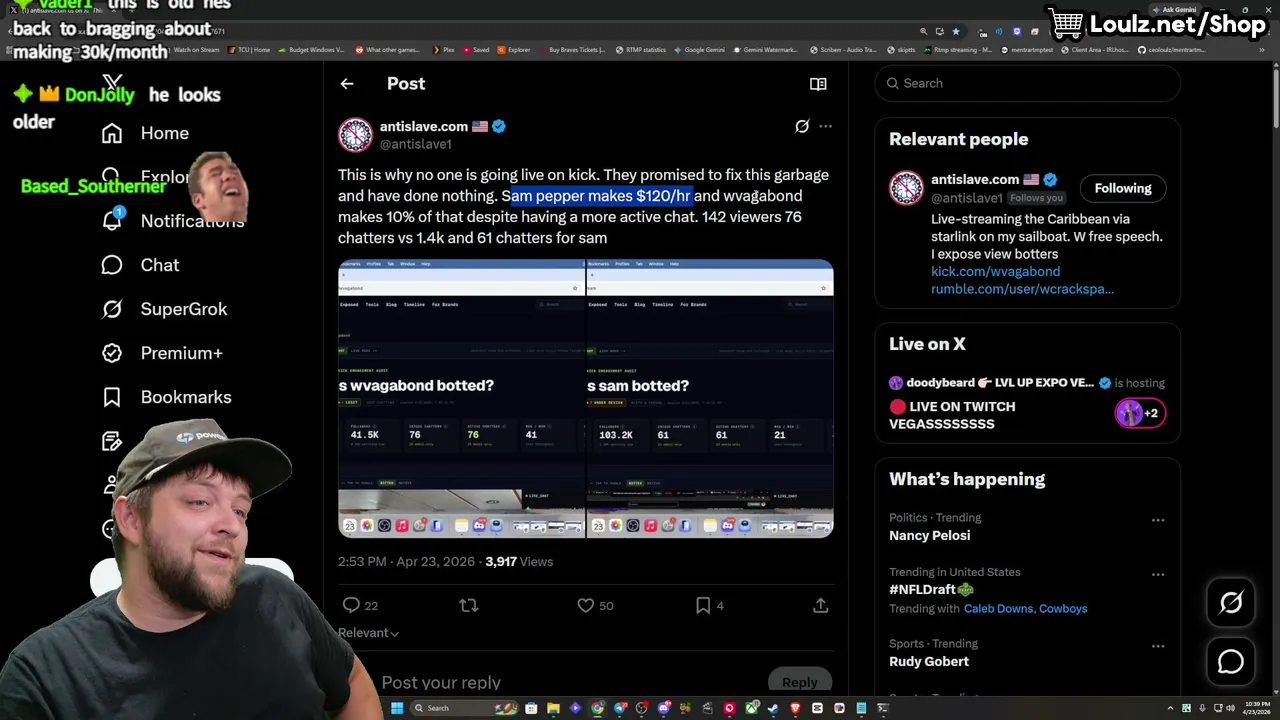Open the RTMP statistics bookmark
This screenshot has width=1280, height=720.
click(x=641, y=49)
